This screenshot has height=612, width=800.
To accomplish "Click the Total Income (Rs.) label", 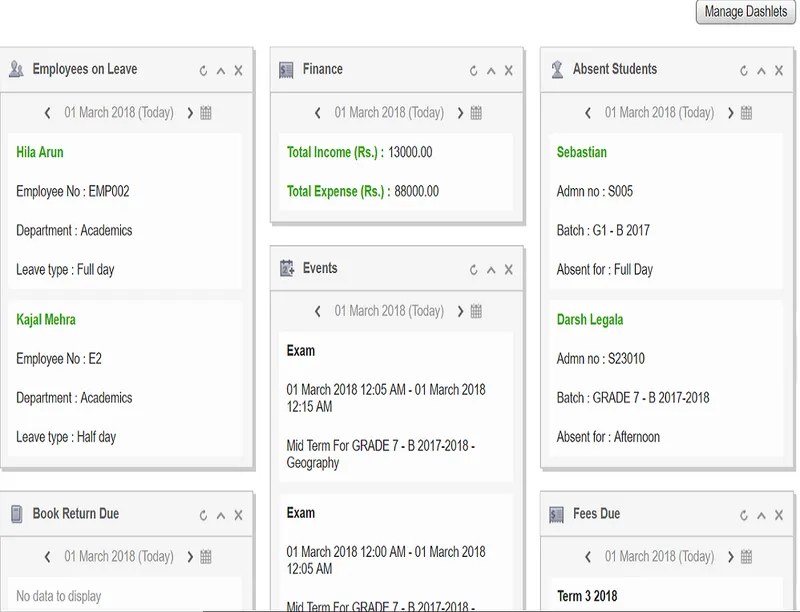I will tap(335, 152).
